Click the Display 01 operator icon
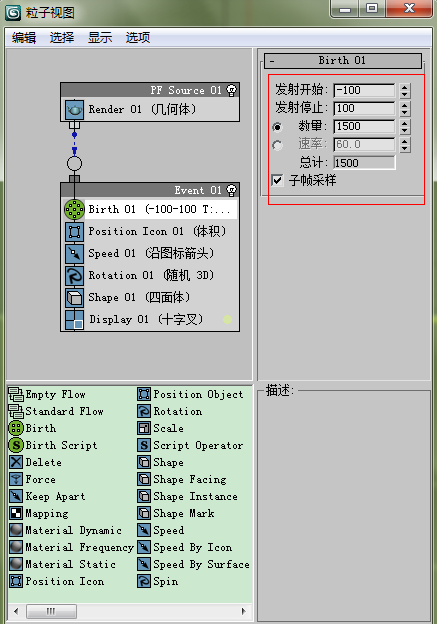The height and width of the screenshot is (624, 437). click(74, 320)
